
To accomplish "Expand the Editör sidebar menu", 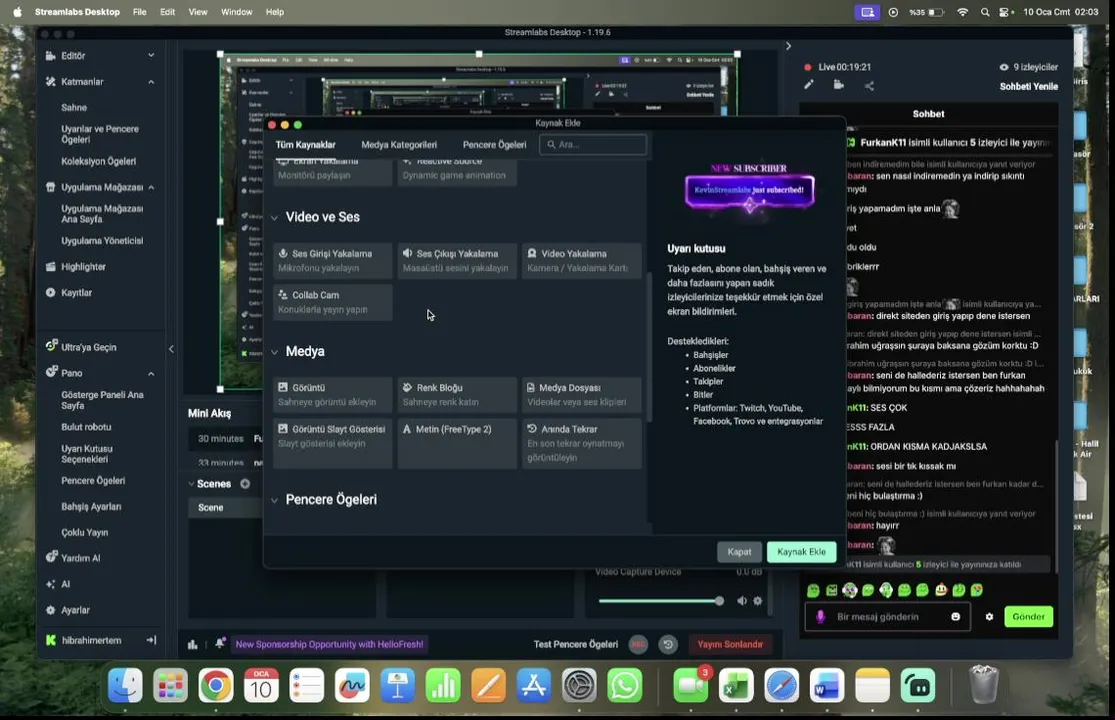I will pyautogui.click(x=151, y=55).
